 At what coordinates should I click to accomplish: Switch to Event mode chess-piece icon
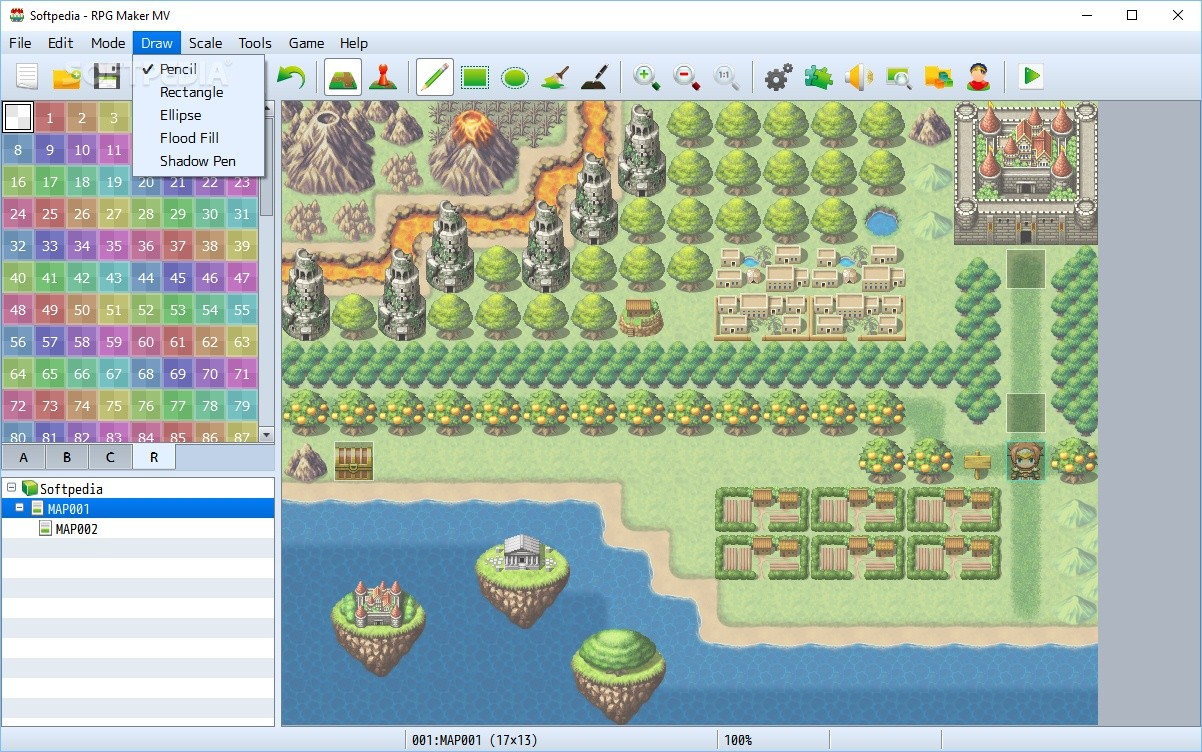[381, 77]
